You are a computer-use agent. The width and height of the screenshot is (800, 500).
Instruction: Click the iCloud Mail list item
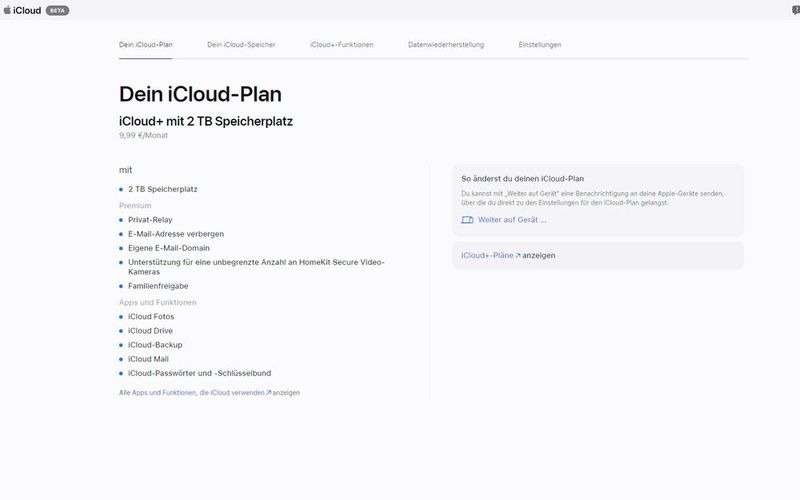(148, 360)
